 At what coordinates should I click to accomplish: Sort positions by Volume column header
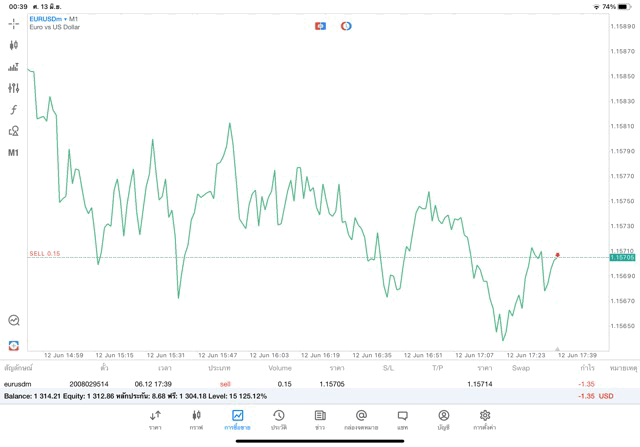click(280, 368)
